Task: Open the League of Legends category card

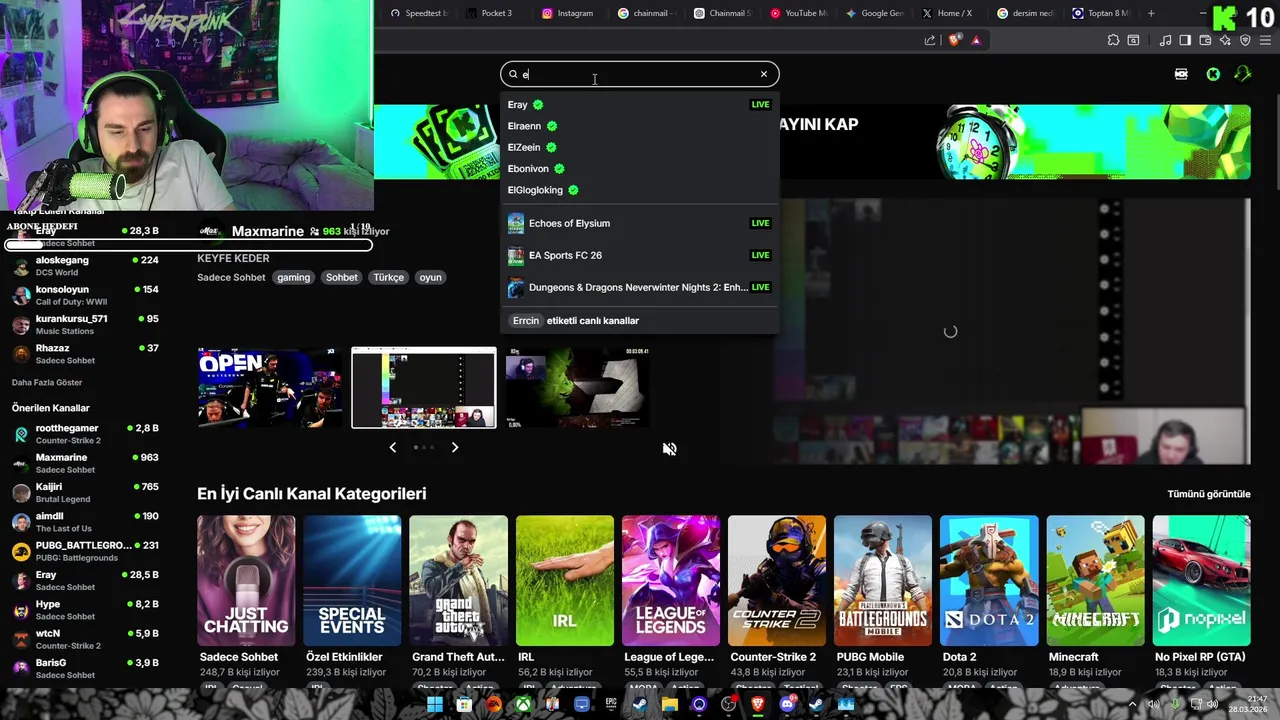Action: [x=671, y=581]
